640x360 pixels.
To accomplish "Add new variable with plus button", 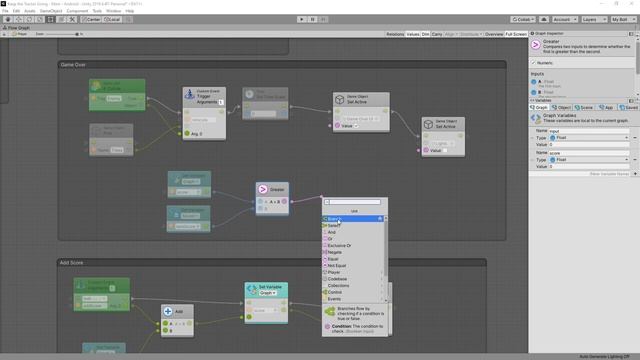I will 635,173.
